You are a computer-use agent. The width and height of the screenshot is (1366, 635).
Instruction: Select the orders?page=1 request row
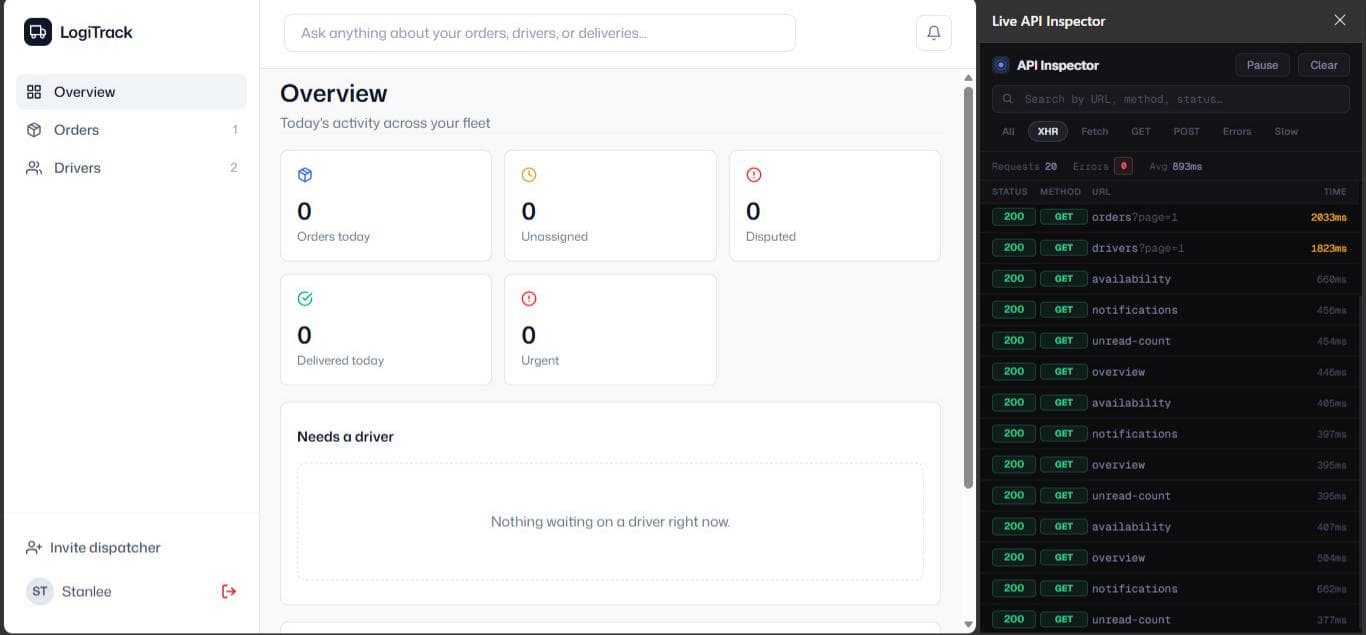(x=1171, y=217)
